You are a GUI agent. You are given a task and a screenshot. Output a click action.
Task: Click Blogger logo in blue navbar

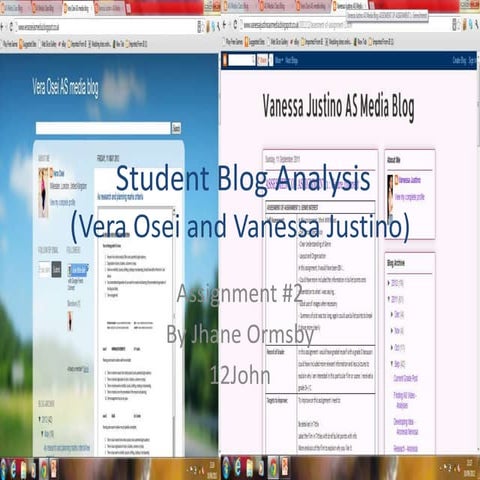point(225,60)
